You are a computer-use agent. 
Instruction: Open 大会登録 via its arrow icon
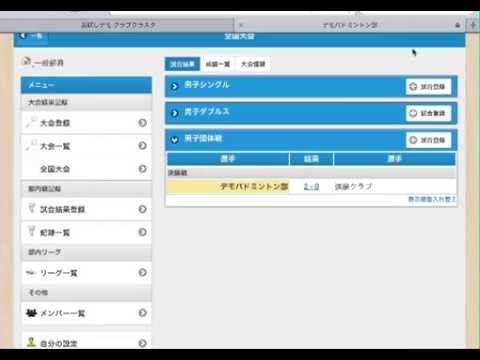pyautogui.click(x=142, y=123)
